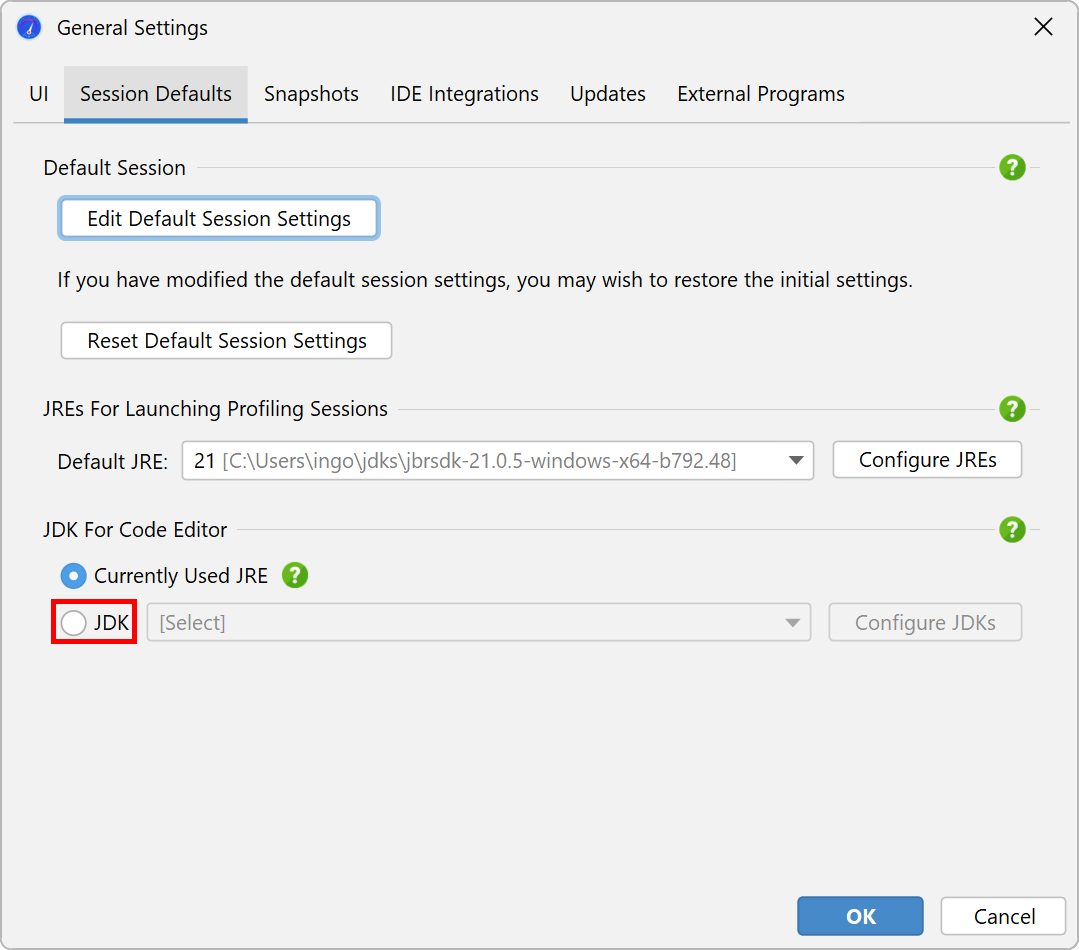
Task: Go to the IDE Integrations tab
Action: [x=464, y=94]
